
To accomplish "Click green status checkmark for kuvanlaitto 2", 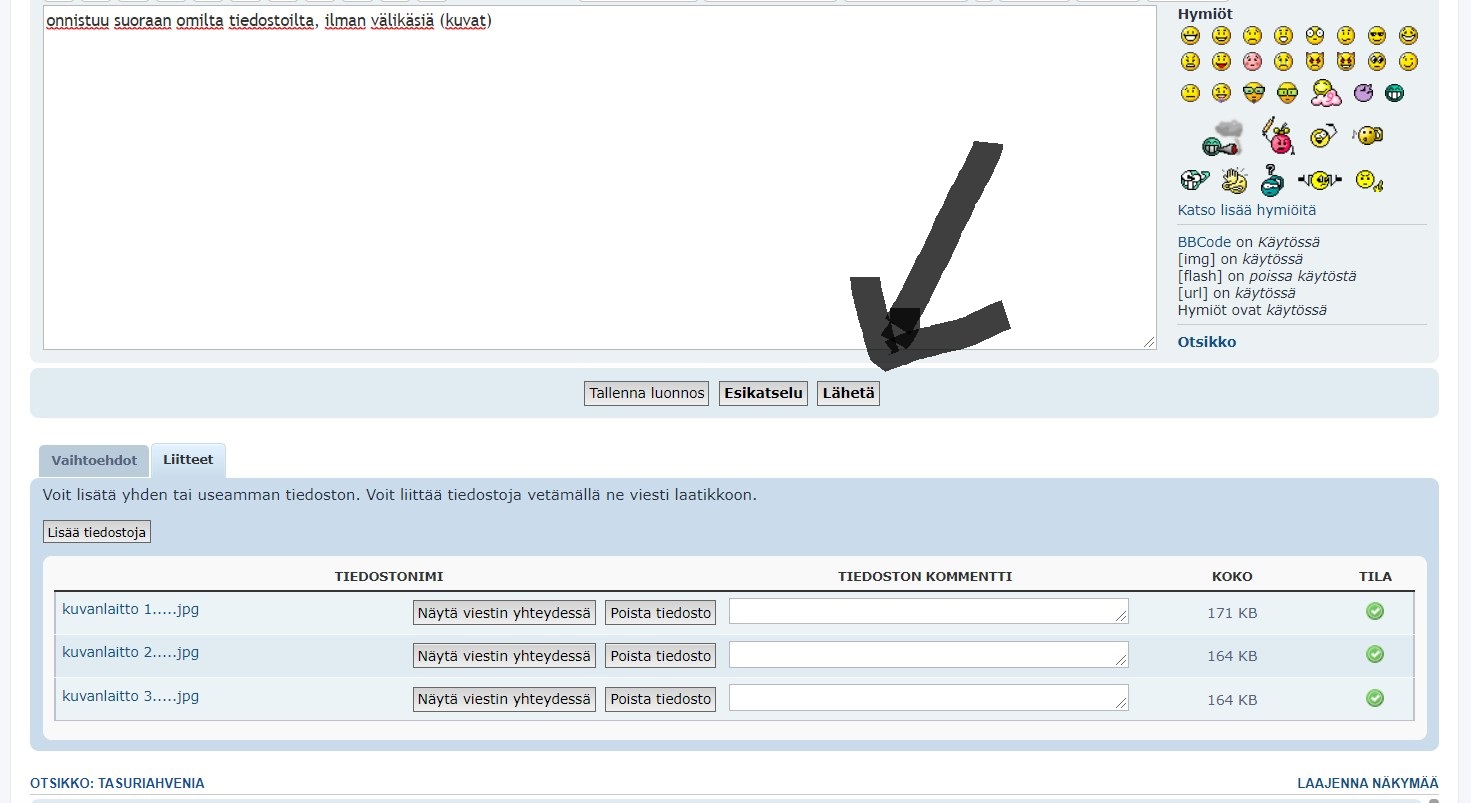I will coord(1375,654).
